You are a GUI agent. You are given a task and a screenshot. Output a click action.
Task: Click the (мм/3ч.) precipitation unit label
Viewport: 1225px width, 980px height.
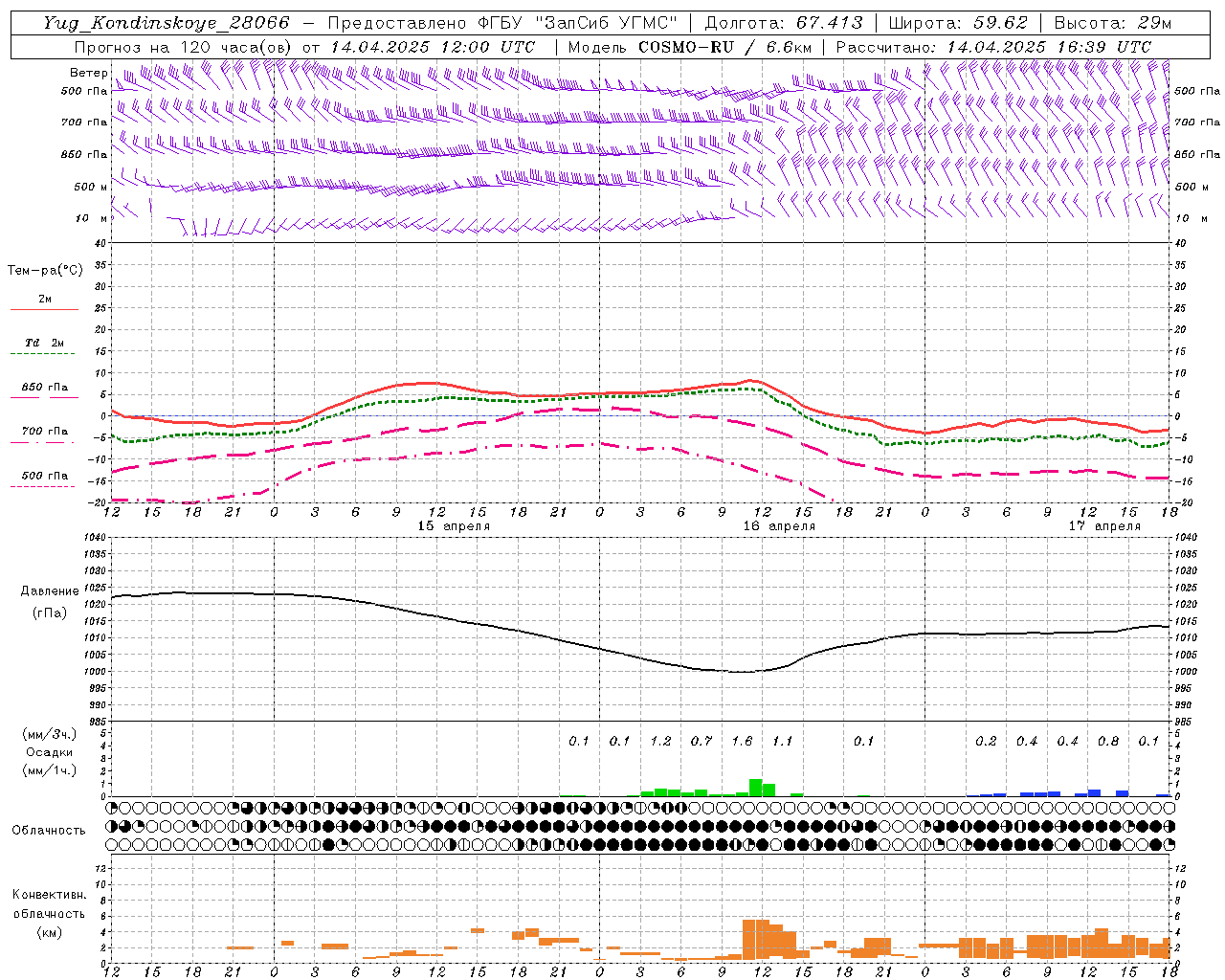point(51,734)
